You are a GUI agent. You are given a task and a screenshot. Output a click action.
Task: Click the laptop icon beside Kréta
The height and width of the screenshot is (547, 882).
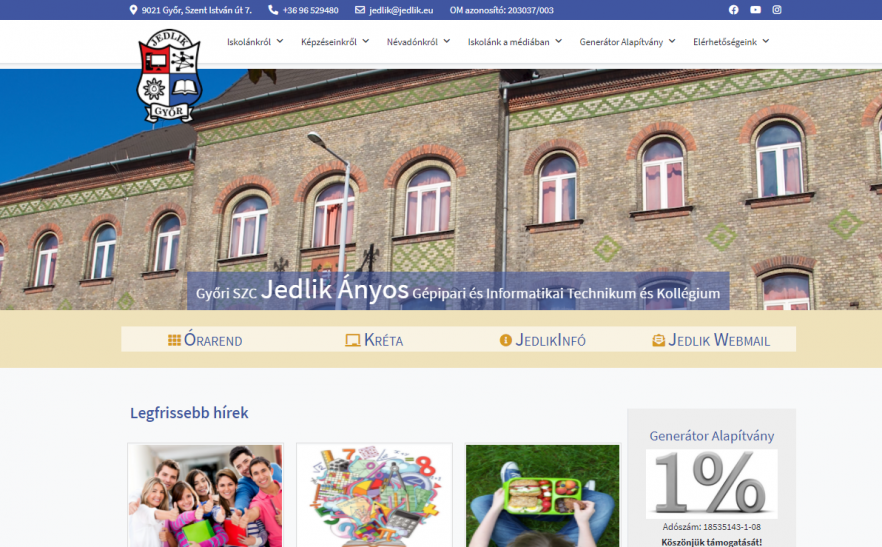[353, 340]
